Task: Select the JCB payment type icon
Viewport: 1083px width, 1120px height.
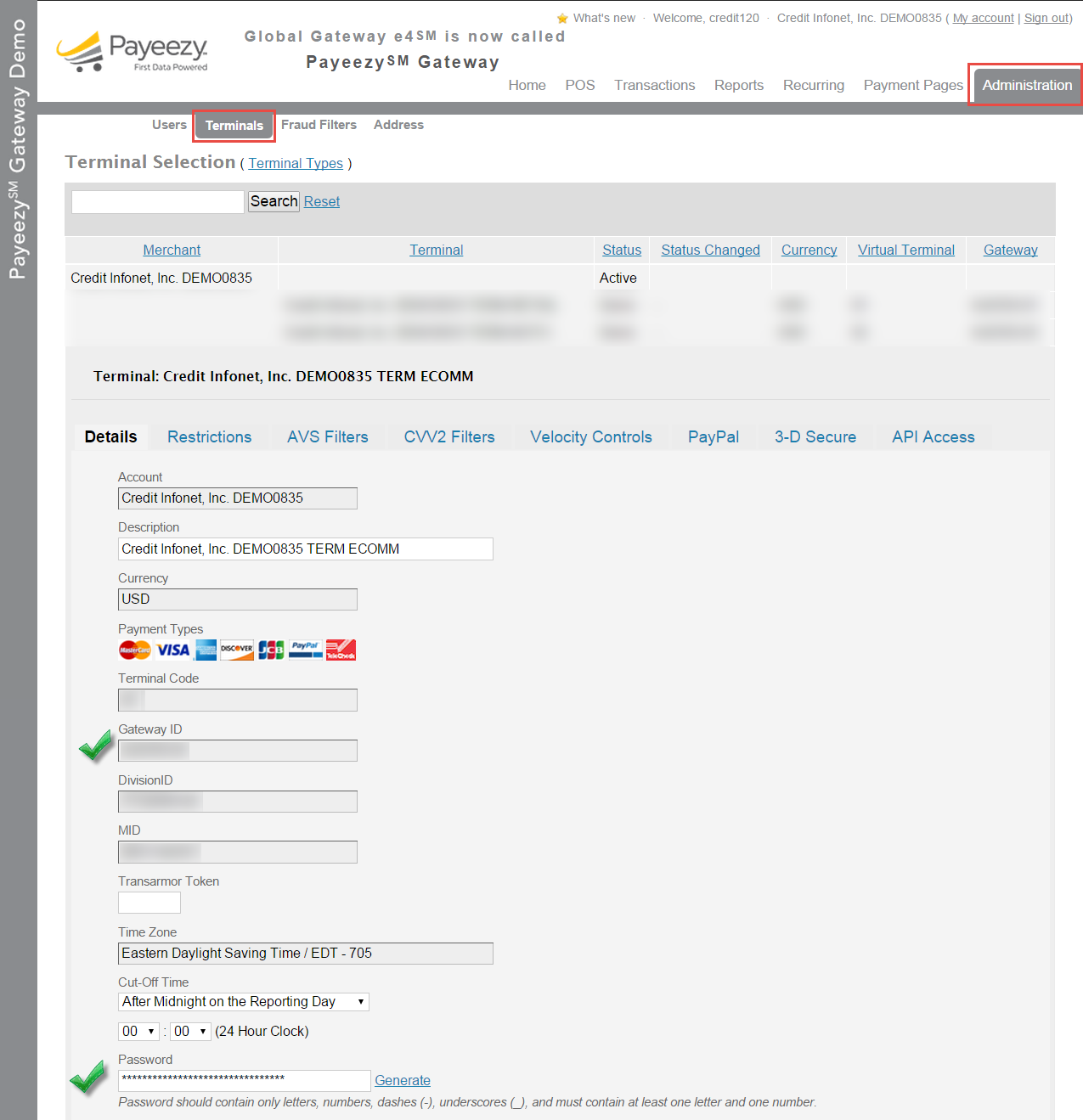Action: 270,650
